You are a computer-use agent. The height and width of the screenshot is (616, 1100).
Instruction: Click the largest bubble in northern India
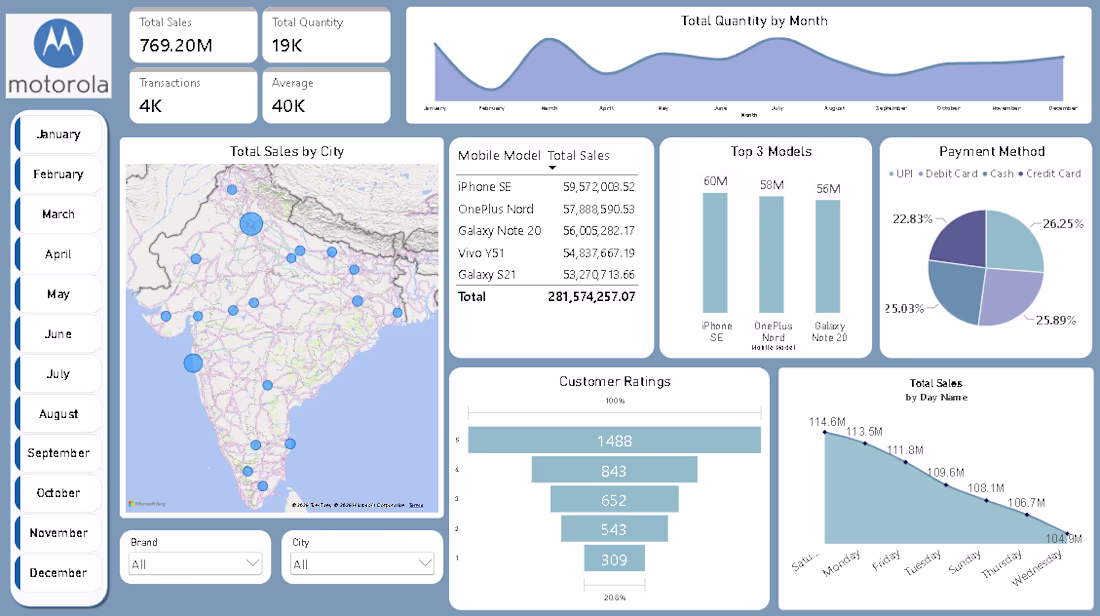pos(251,224)
